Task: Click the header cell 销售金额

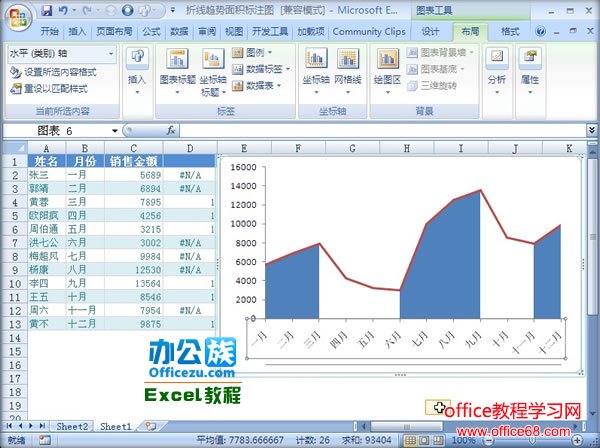Action: tap(134, 161)
